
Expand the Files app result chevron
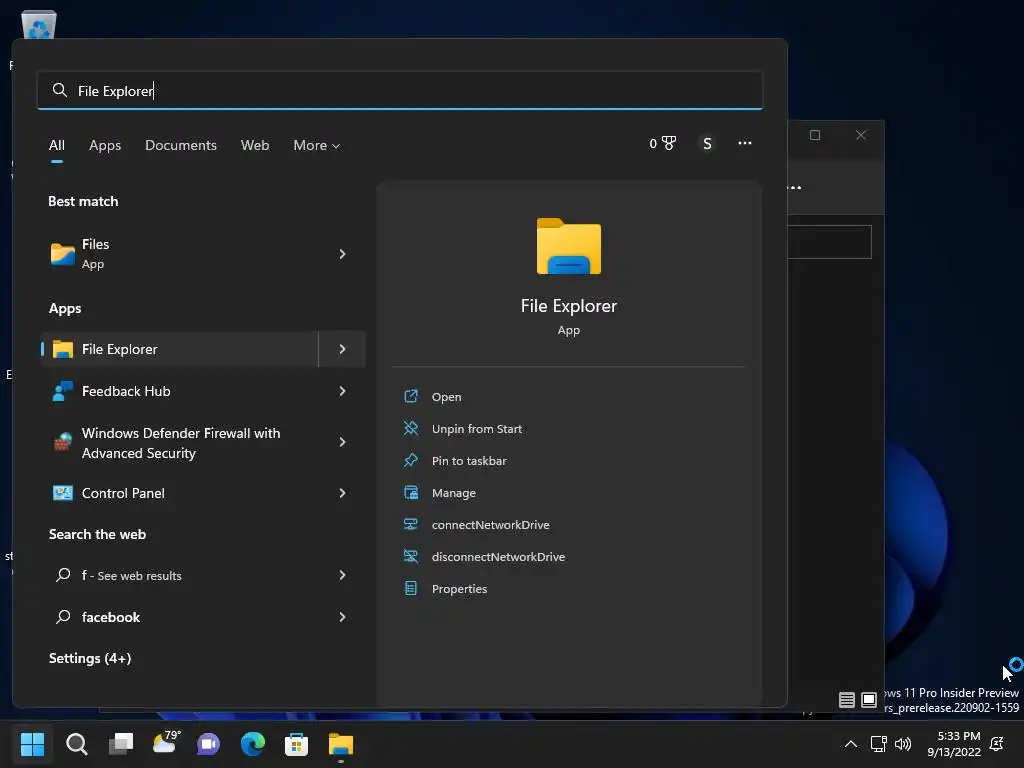click(342, 253)
